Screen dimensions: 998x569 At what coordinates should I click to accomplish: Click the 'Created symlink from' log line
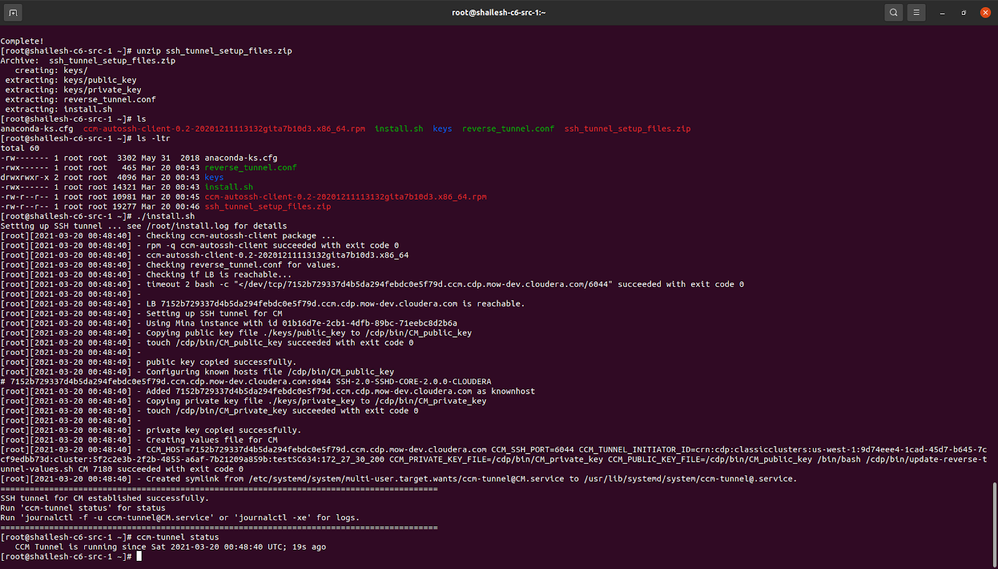pos(398,479)
